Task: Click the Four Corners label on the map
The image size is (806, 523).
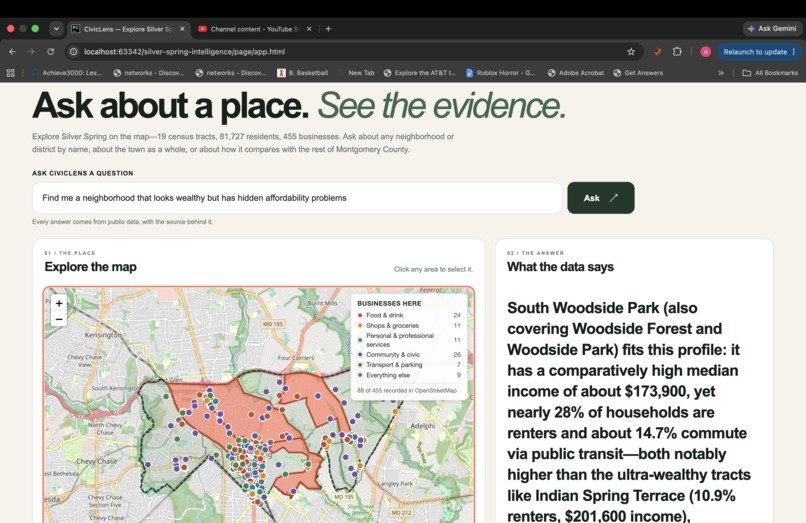Action: tap(296, 357)
